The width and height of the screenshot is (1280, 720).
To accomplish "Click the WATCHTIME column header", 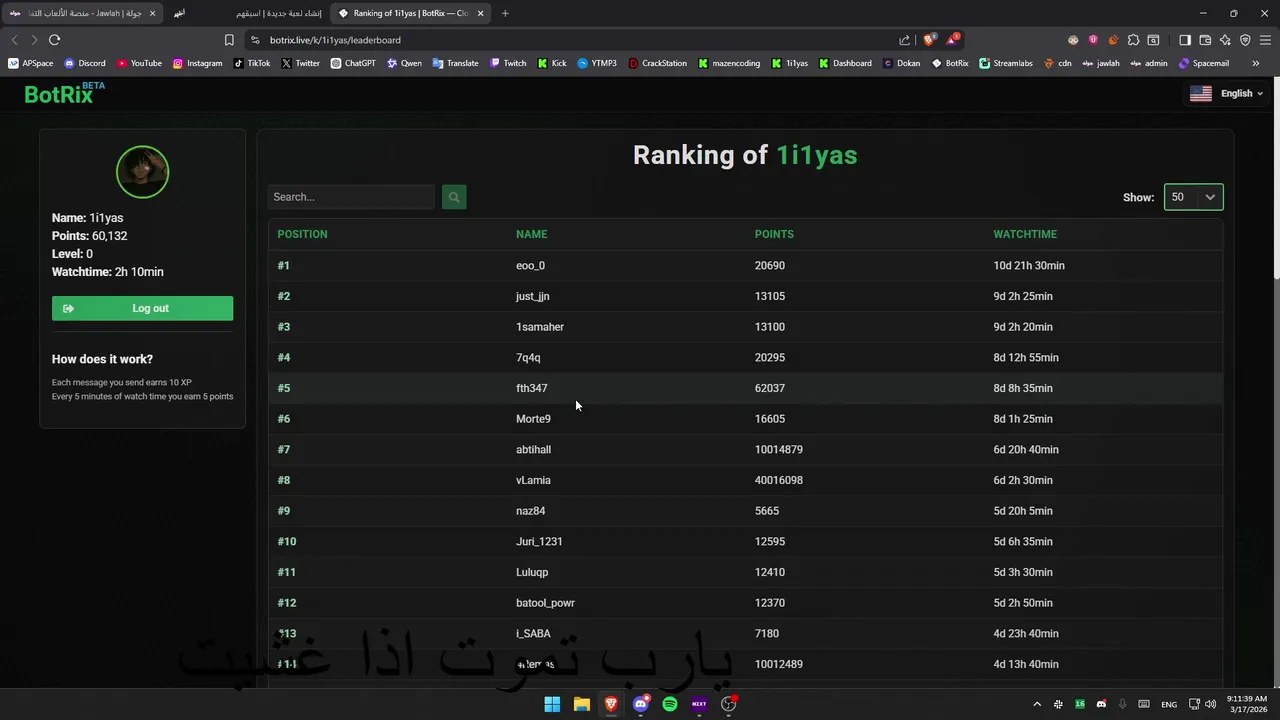I will [1025, 234].
